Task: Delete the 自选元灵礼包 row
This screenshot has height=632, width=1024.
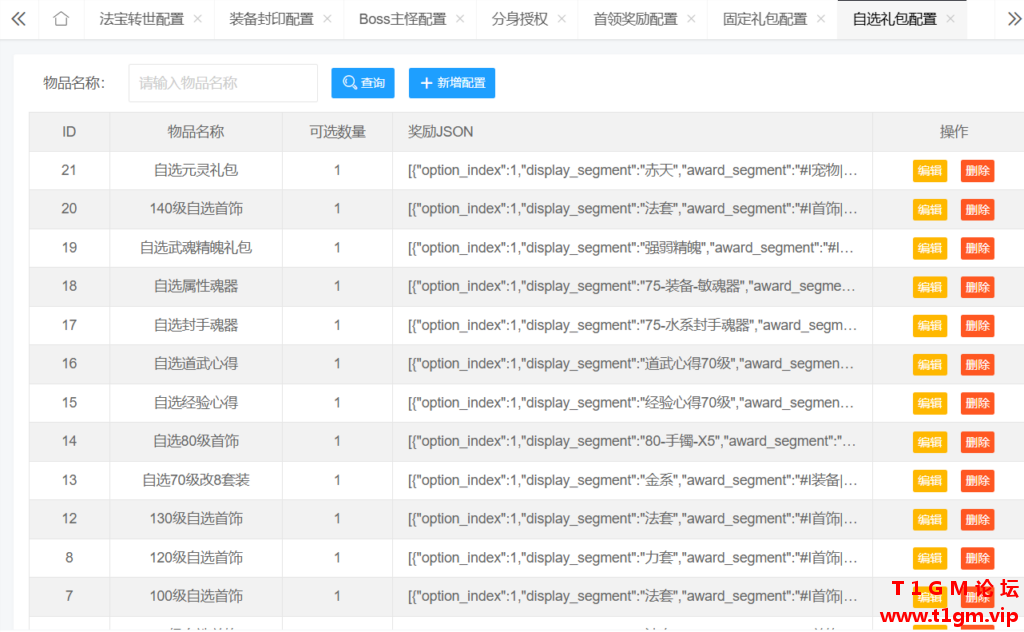Action: pos(977,171)
